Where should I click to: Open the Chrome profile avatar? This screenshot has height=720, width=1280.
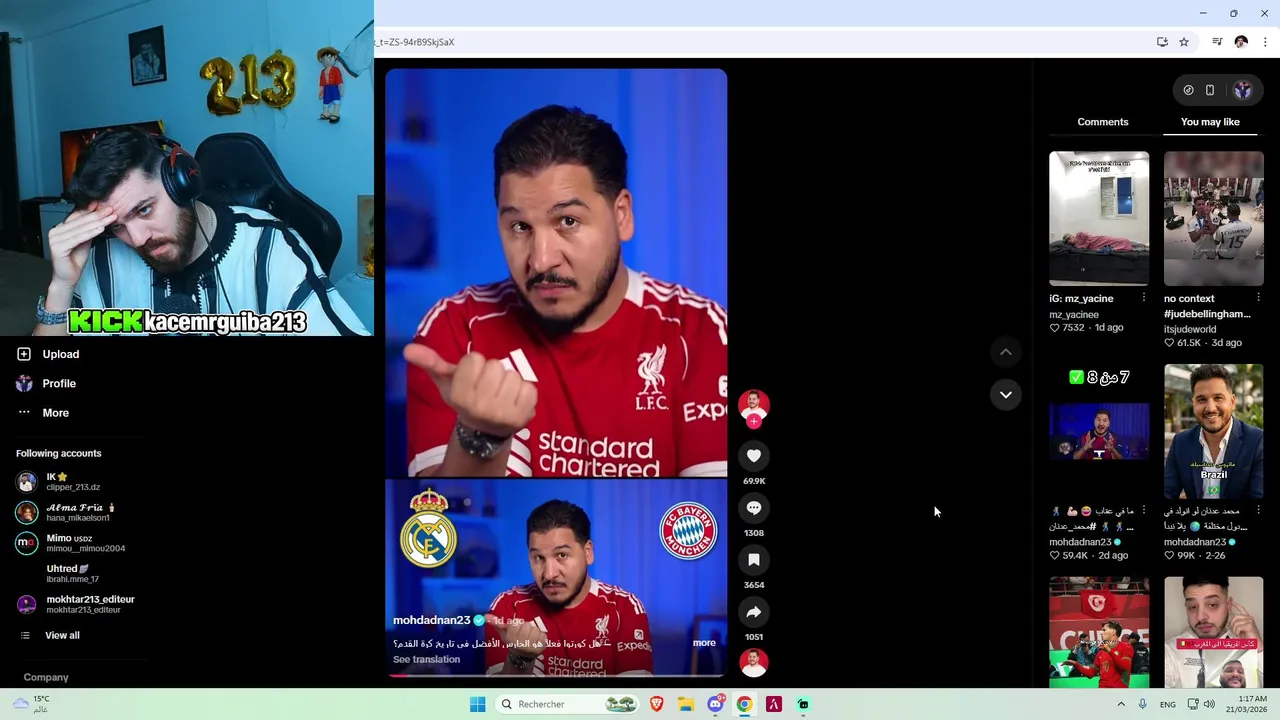tap(1241, 42)
